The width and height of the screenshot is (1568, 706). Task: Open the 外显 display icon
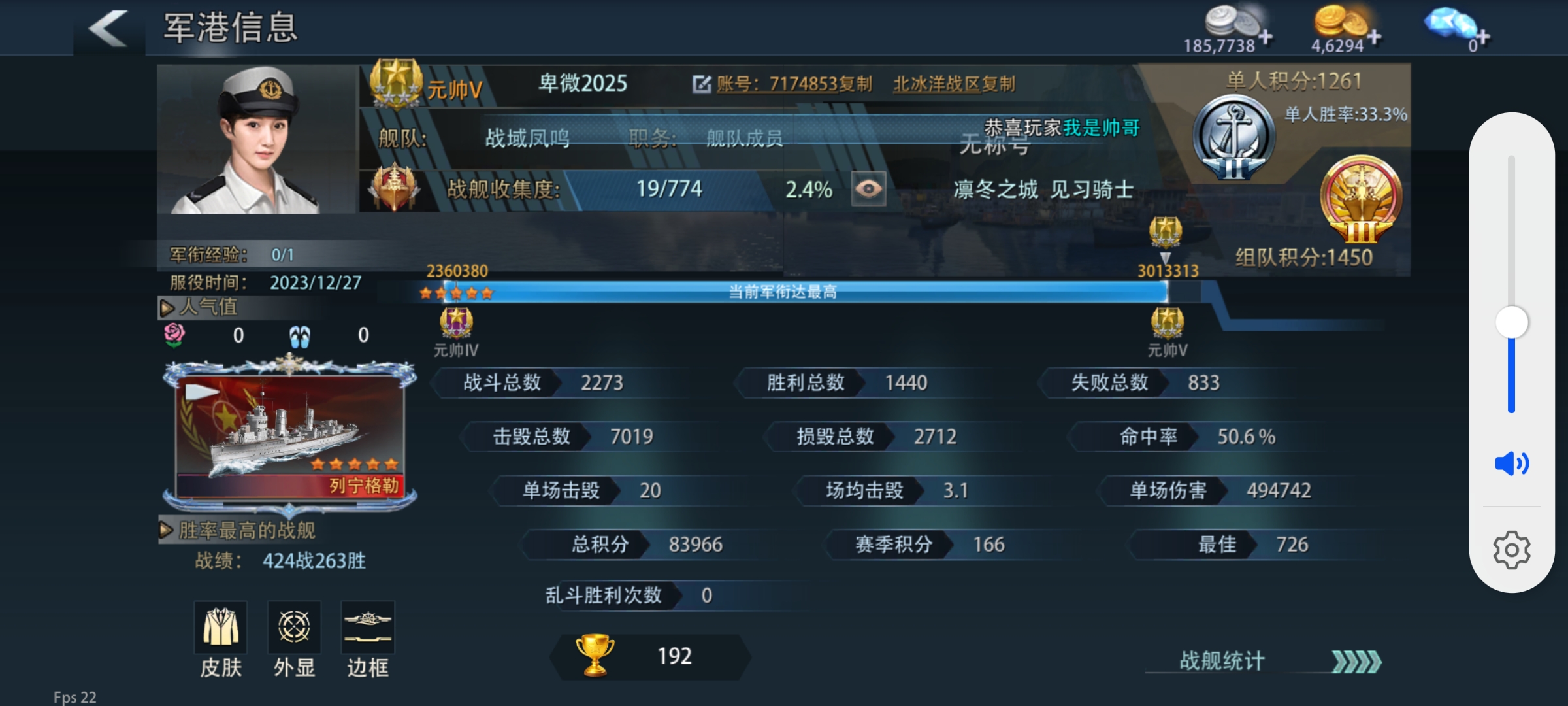(294, 627)
